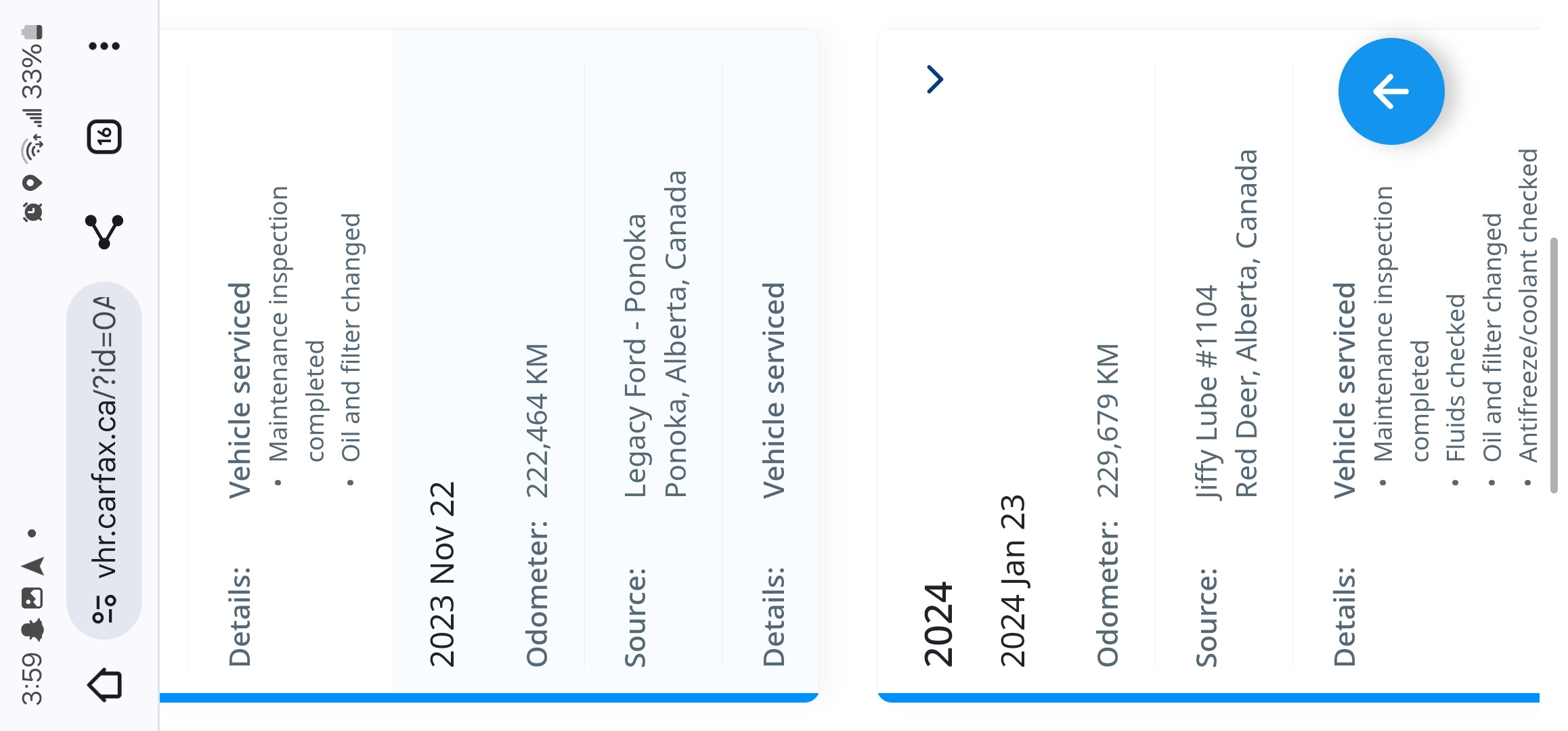Tap the battery icon in status bar
Image resolution: width=1568 pixels, height=731 pixels.
point(32,32)
